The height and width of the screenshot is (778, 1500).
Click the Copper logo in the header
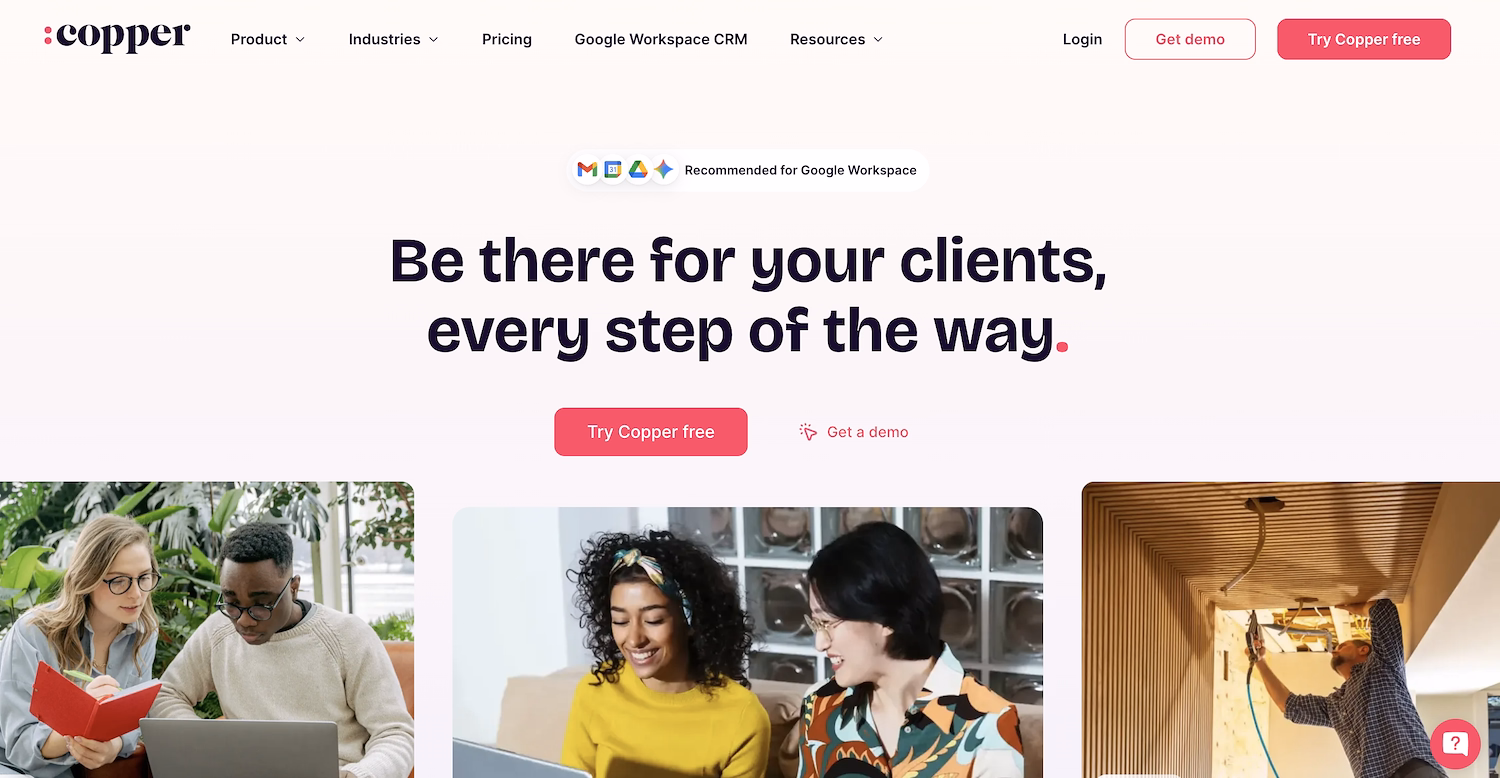pyautogui.click(x=117, y=38)
